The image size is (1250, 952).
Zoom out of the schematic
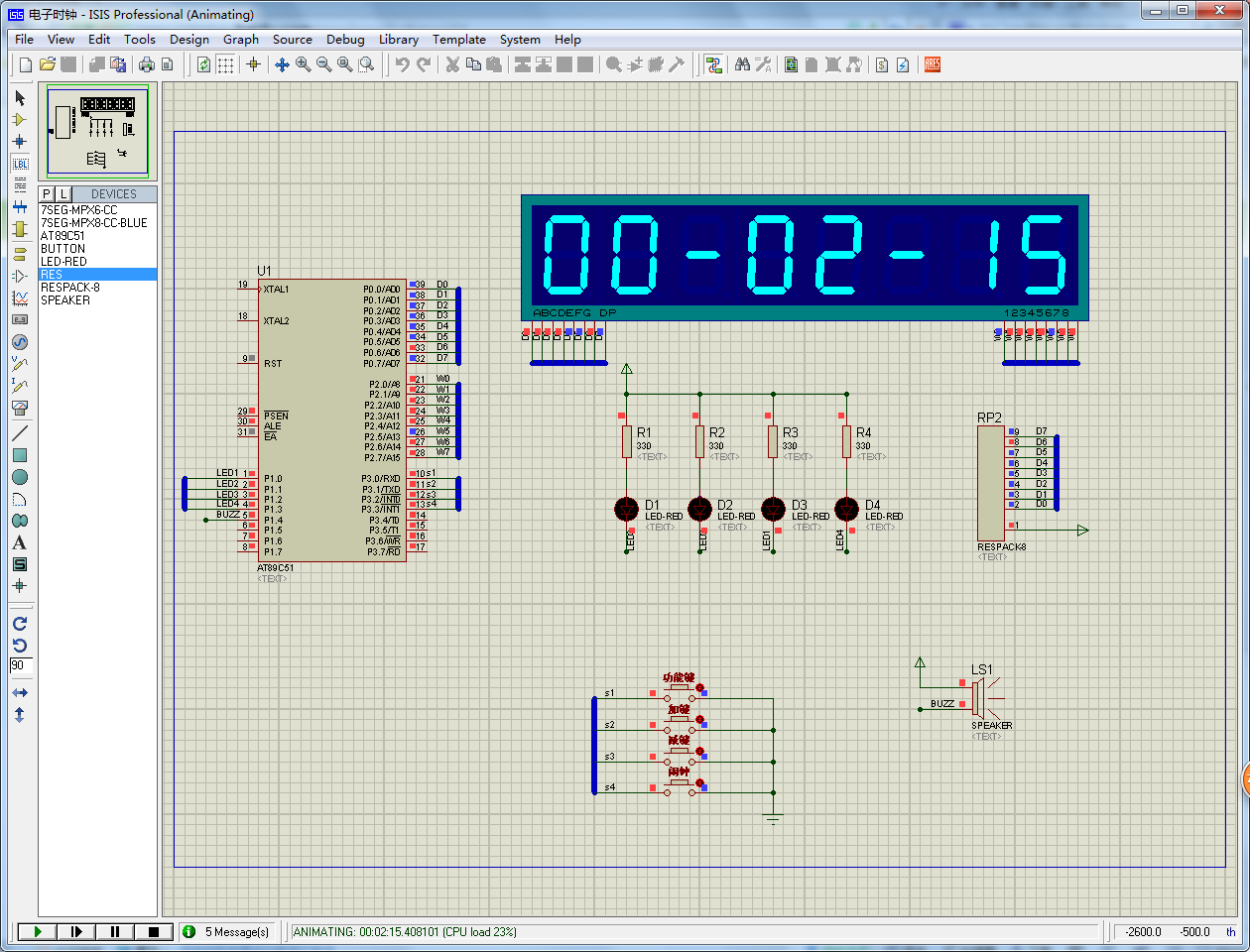pos(323,64)
